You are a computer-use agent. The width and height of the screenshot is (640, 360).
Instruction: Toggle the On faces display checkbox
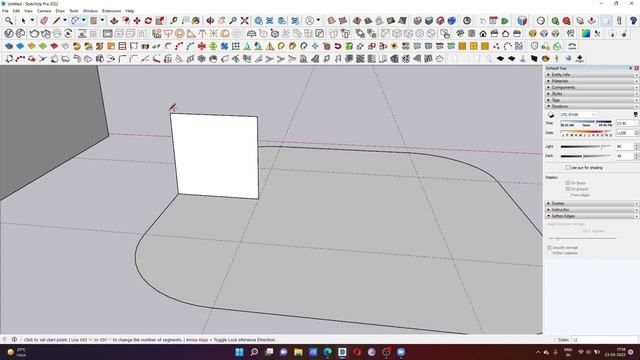(567, 183)
